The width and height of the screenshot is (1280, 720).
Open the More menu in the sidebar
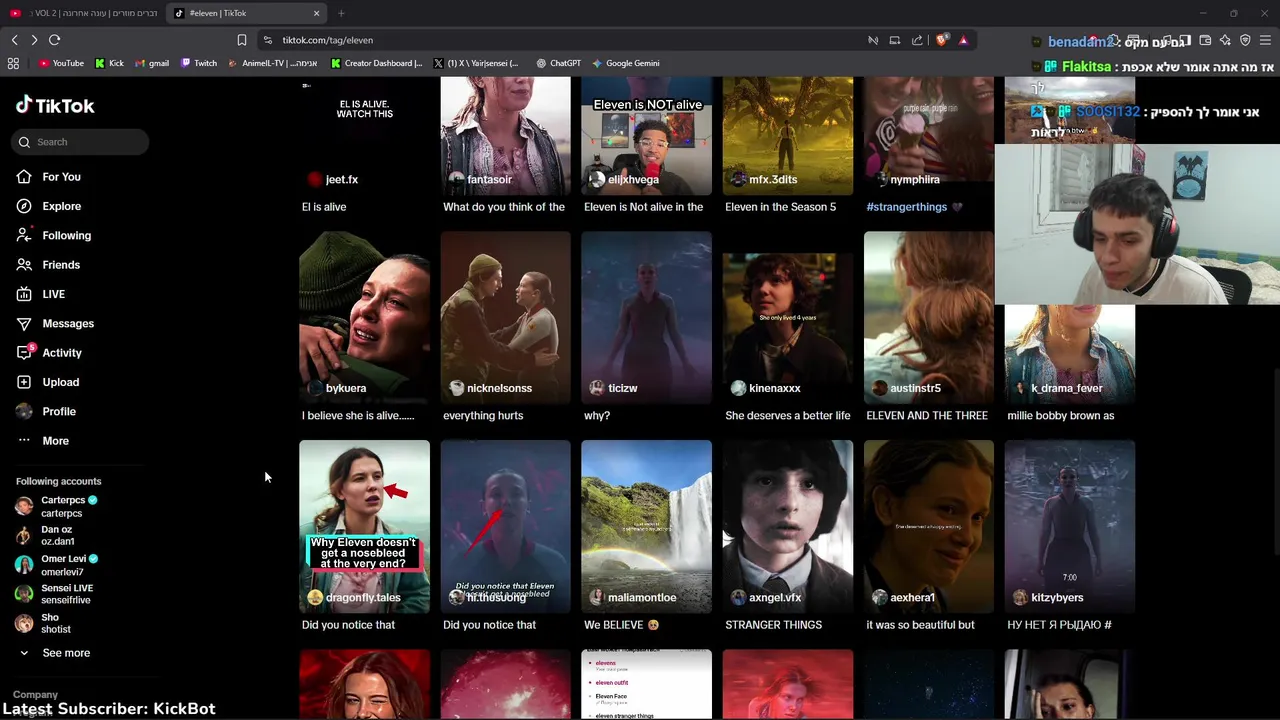(43, 441)
